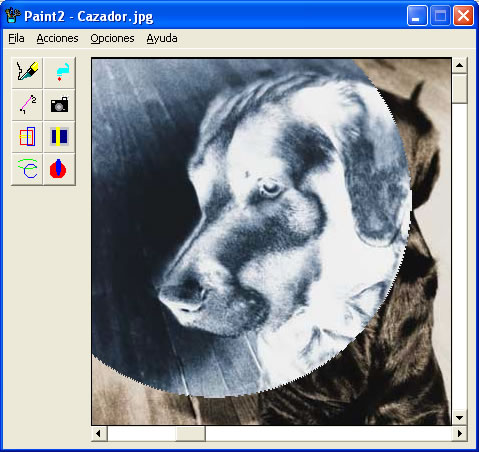Click the vertical scrollbar up arrow
Viewport: 479px width, 452px height.
(x=460, y=65)
